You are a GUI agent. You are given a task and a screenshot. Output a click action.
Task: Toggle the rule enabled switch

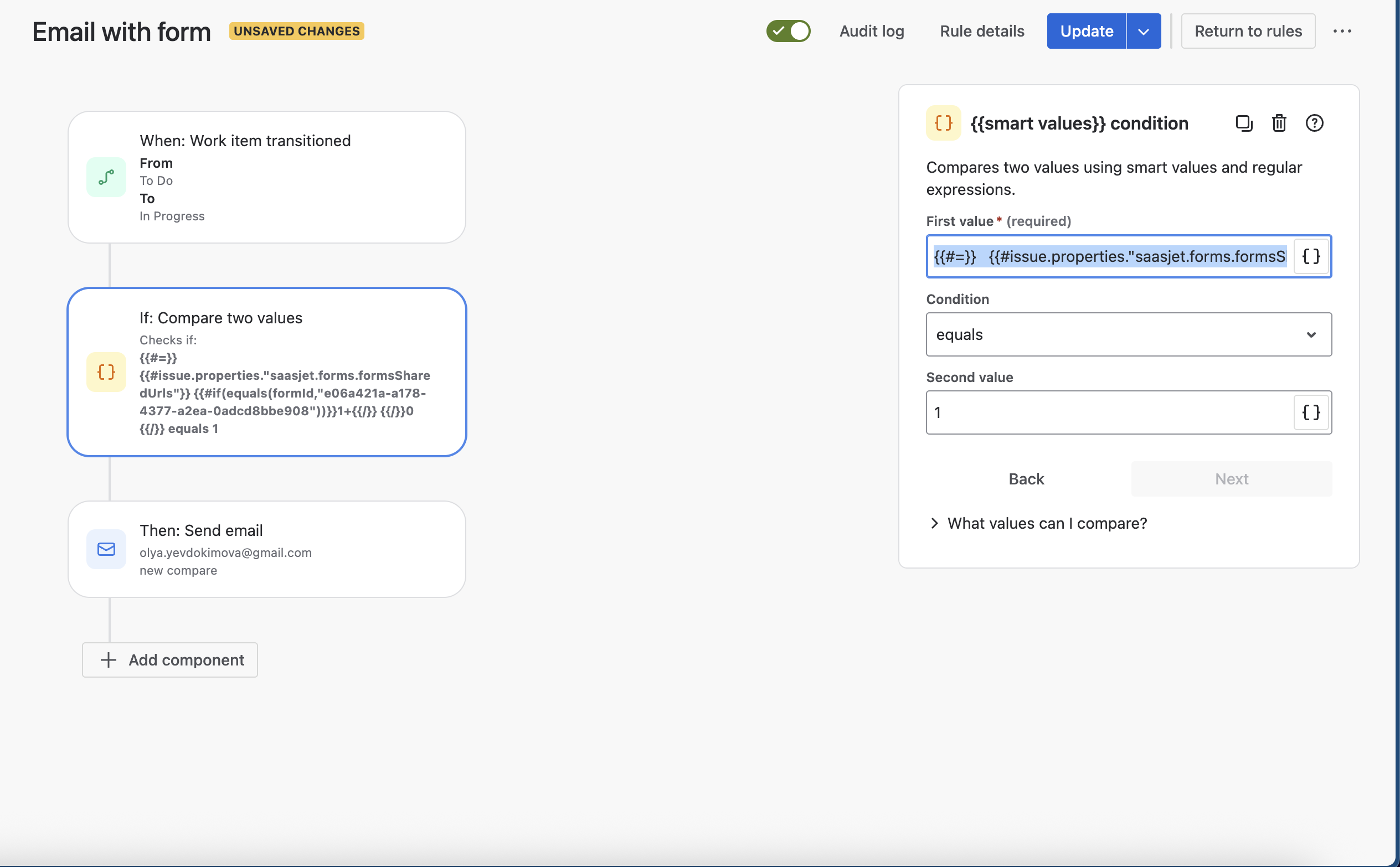point(788,31)
